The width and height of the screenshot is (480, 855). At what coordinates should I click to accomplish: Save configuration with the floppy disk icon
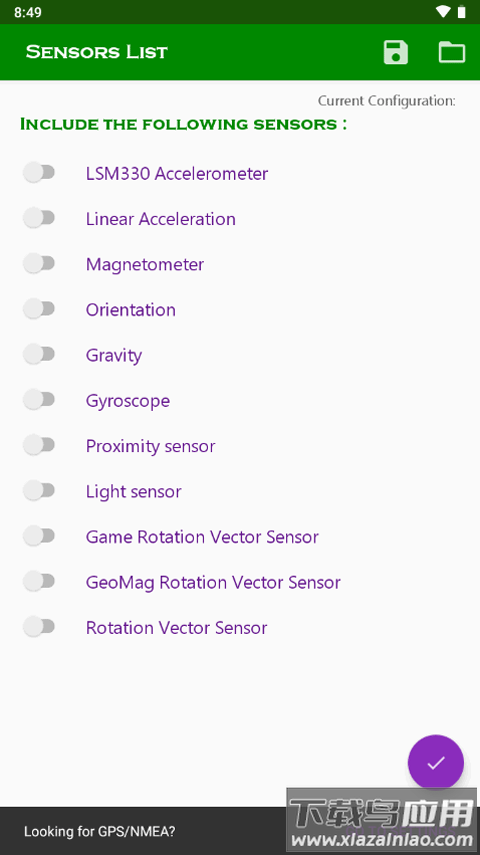(395, 52)
